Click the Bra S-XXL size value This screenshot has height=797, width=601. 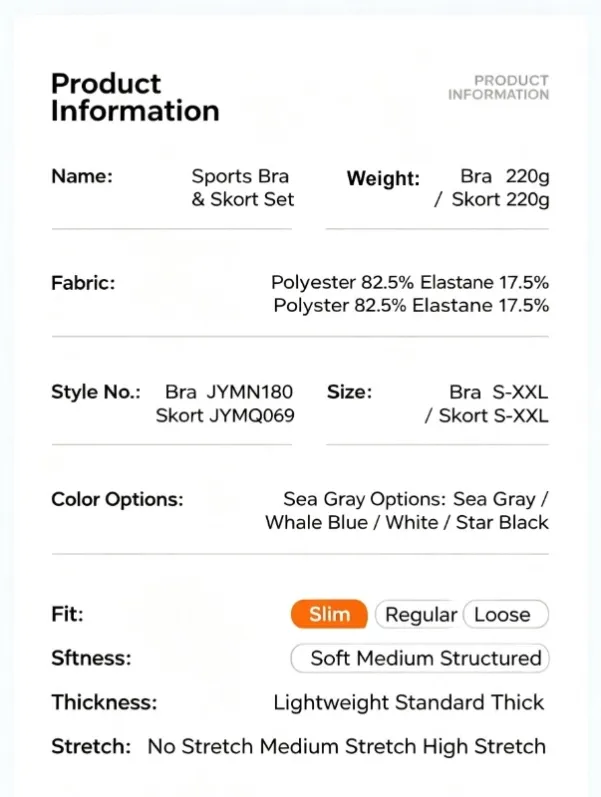pyautogui.click(x=499, y=392)
